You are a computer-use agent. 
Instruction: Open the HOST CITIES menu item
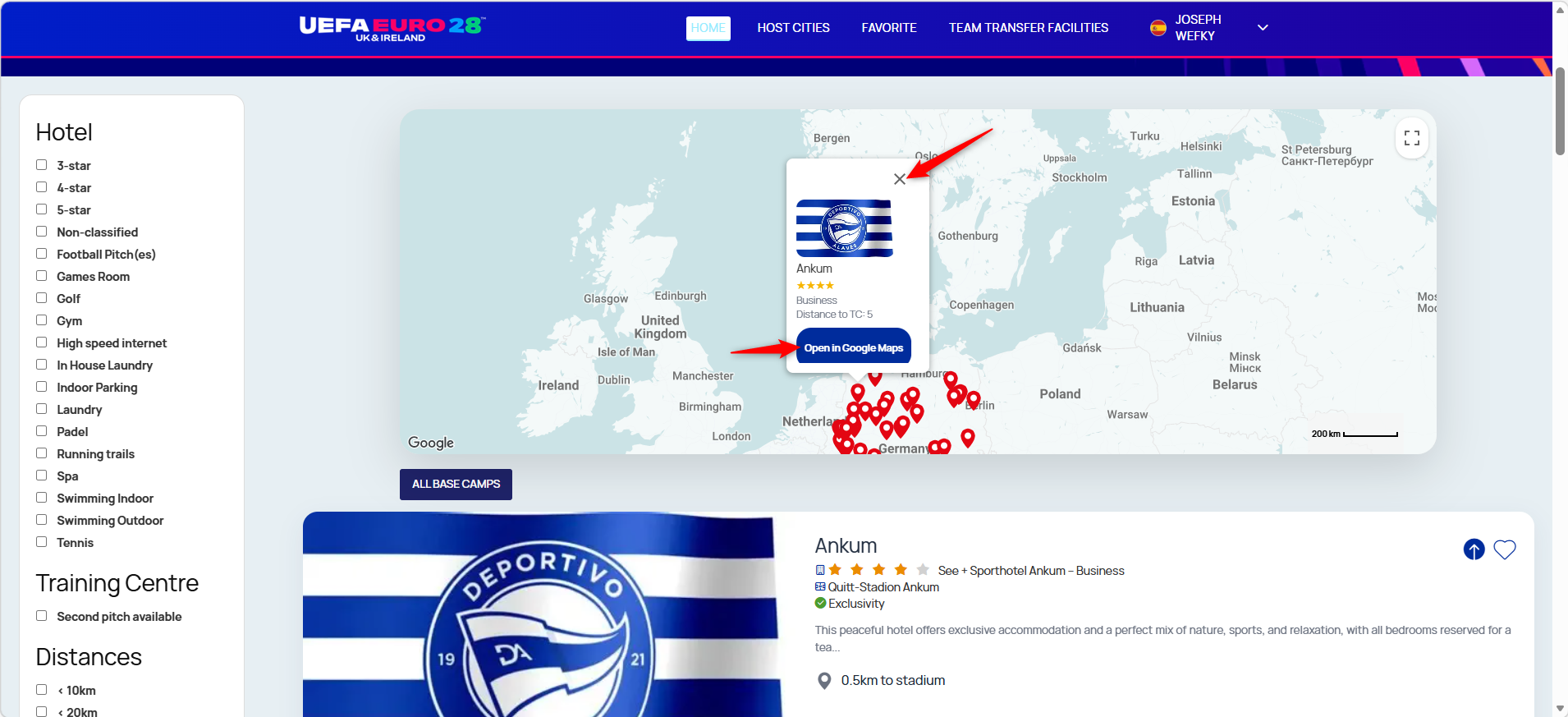coord(794,28)
